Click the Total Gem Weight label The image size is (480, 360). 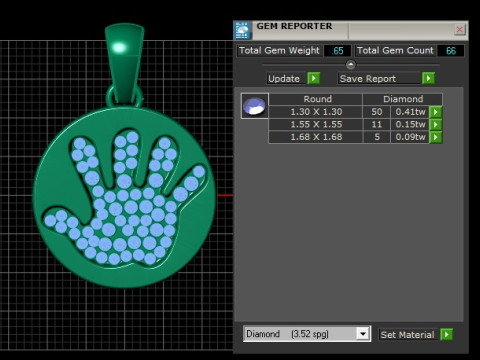279,51
